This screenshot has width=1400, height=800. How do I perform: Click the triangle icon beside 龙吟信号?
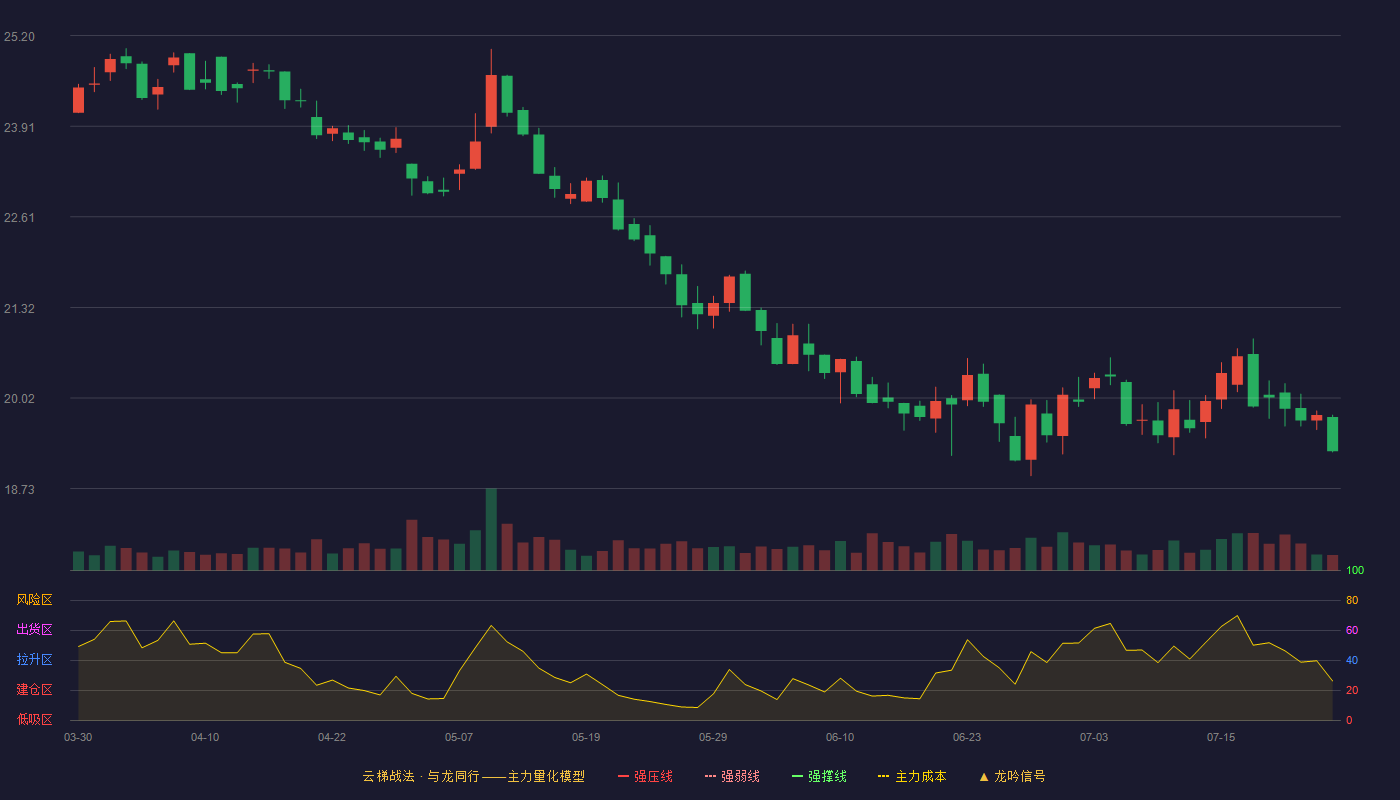984,776
